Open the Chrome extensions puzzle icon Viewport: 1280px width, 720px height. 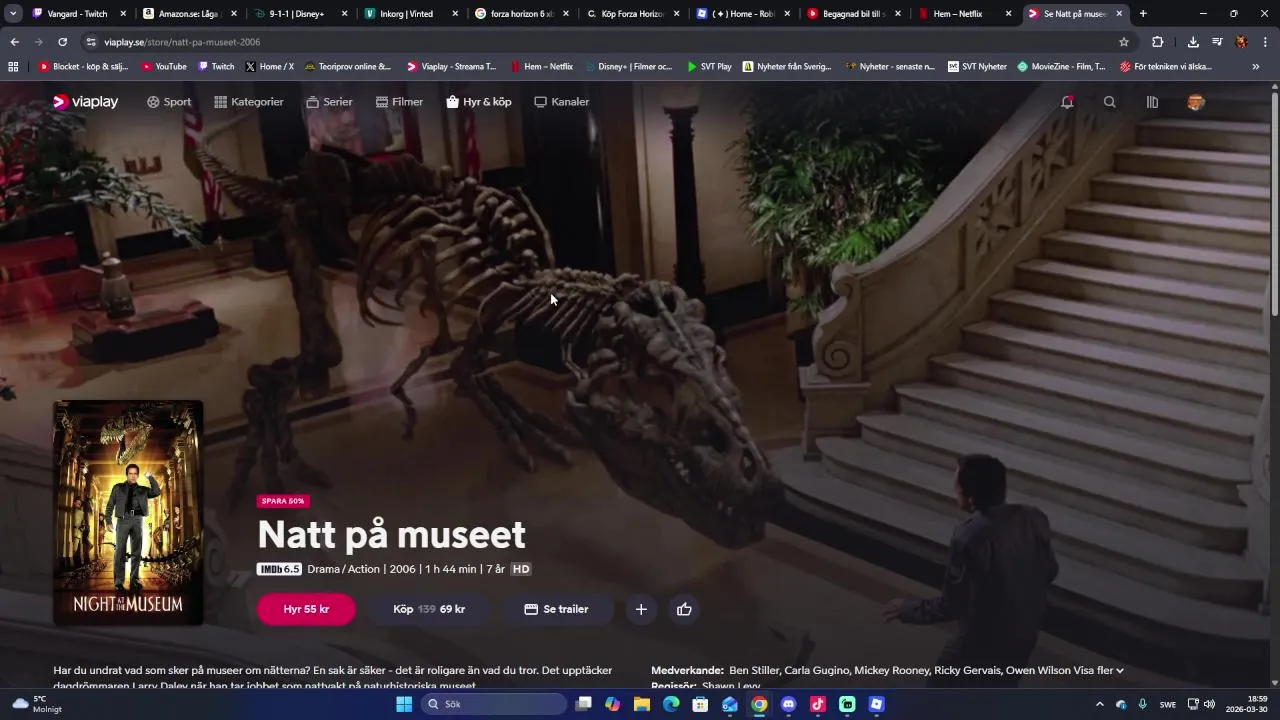[1157, 42]
